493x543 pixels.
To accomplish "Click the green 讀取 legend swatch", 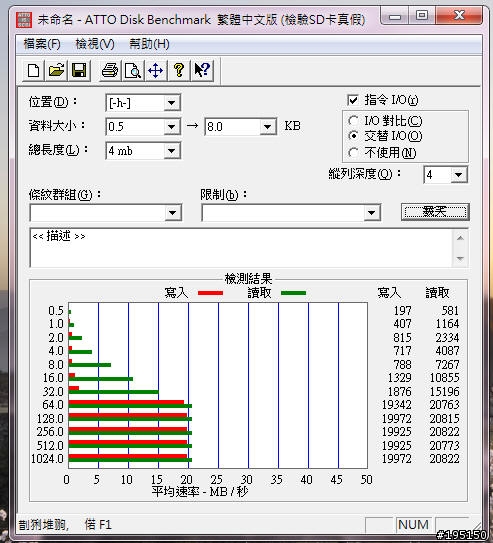I will pos(294,293).
